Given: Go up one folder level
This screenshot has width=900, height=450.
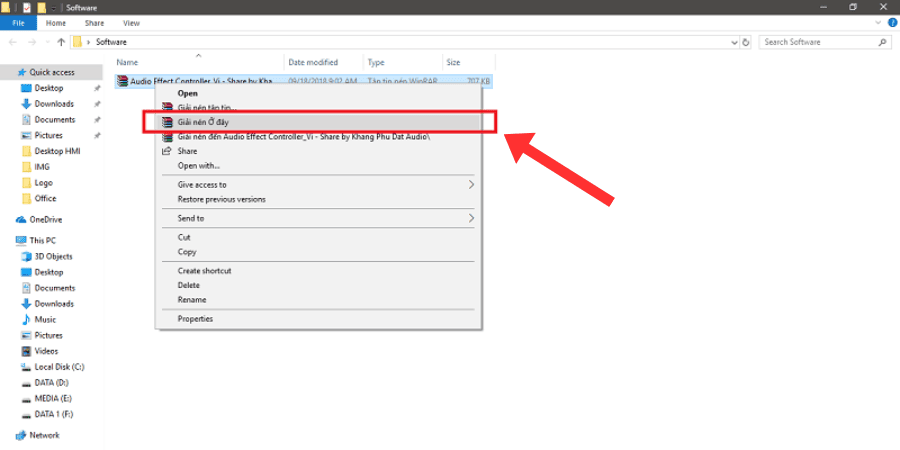Looking at the screenshot, I should pyautogui.click(x=61, y=42).
